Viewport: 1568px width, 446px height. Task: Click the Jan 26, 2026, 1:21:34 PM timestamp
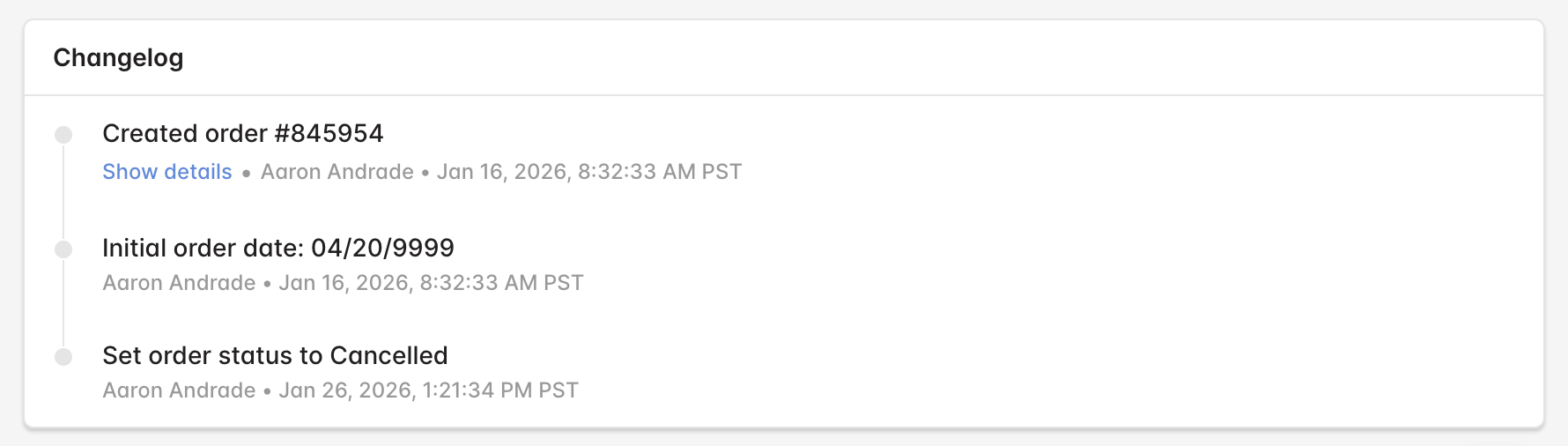point(429,390)
